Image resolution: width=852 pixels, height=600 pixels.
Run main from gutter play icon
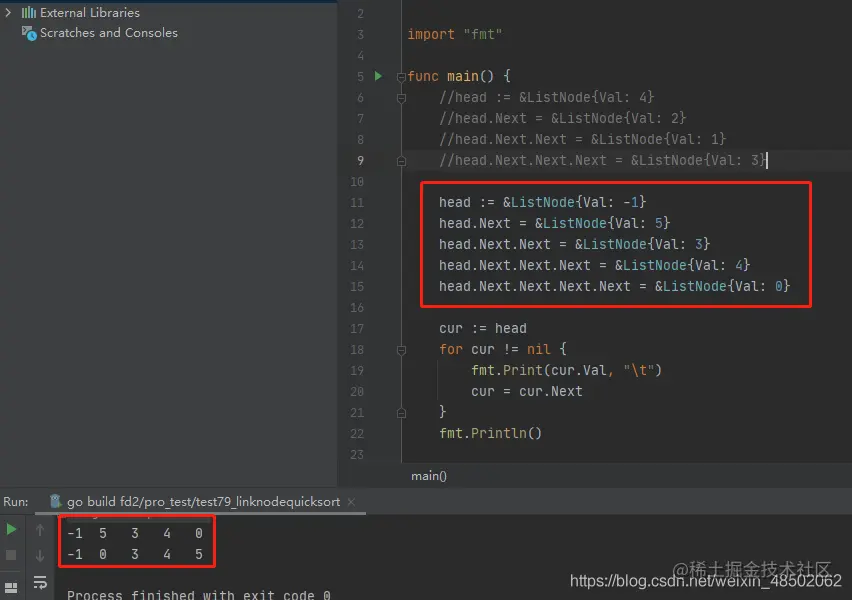[x=379, y=76]
